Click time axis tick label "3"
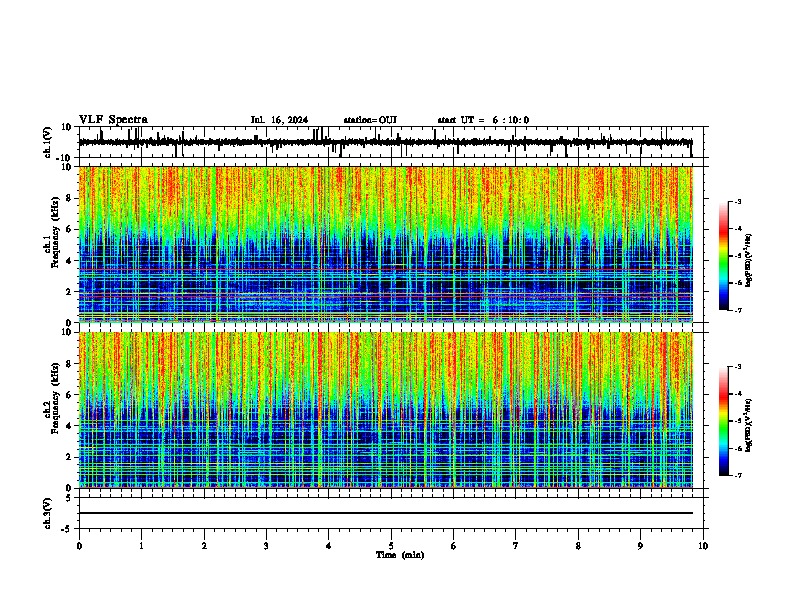792x612 pixels. (266, 546)
